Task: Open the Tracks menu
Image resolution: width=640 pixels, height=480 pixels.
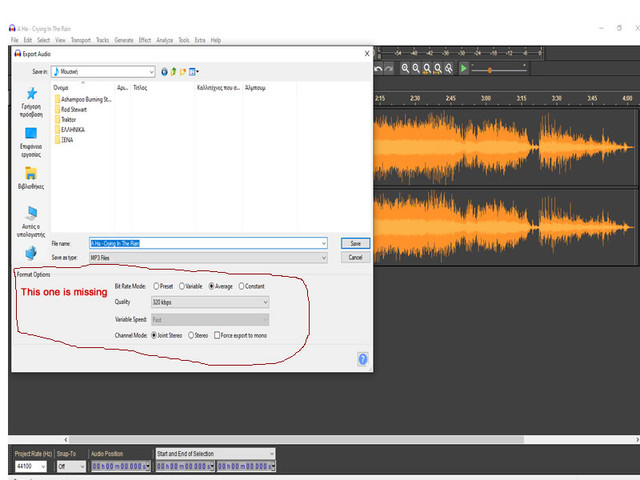Action: pos(102,40)
